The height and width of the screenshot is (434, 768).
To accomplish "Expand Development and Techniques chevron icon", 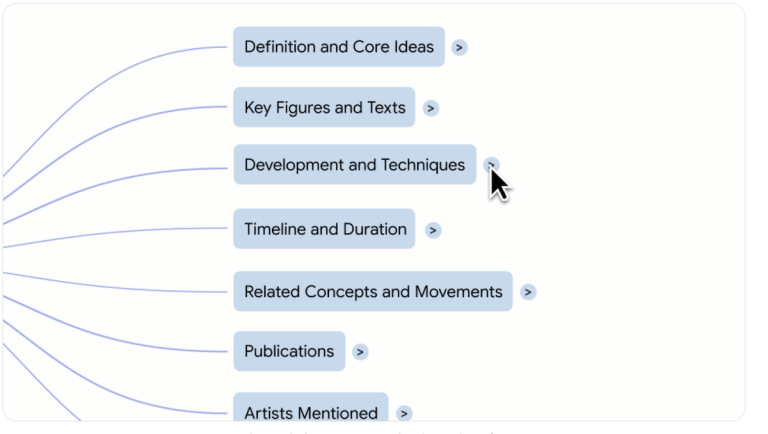I will (491, 165).
